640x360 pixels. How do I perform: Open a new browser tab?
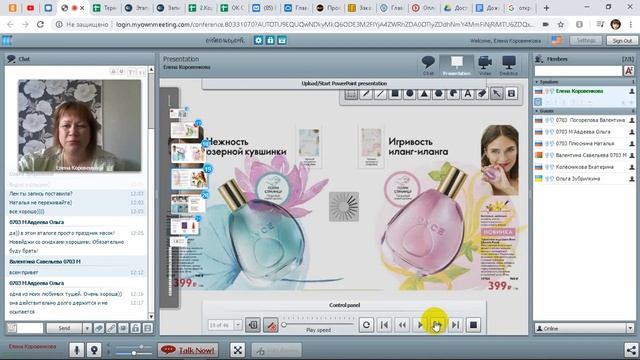tap(547, 8)
